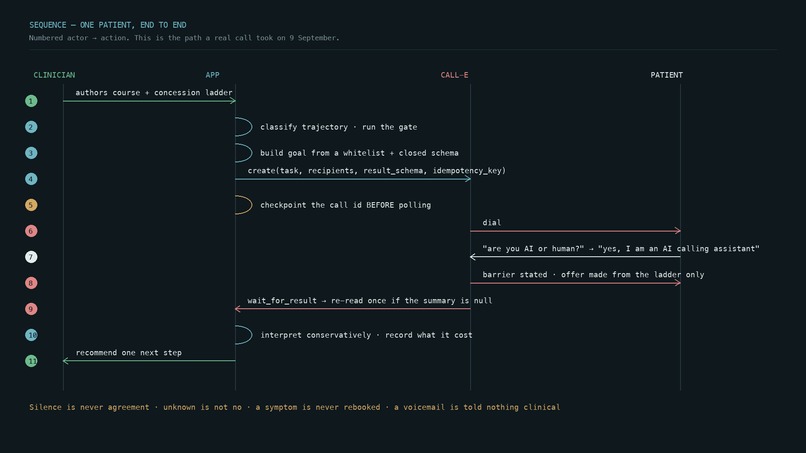The width and height of the screenshot is (806, 453).
Task: Click step 1 green circle marker
Action: point(31,101)
